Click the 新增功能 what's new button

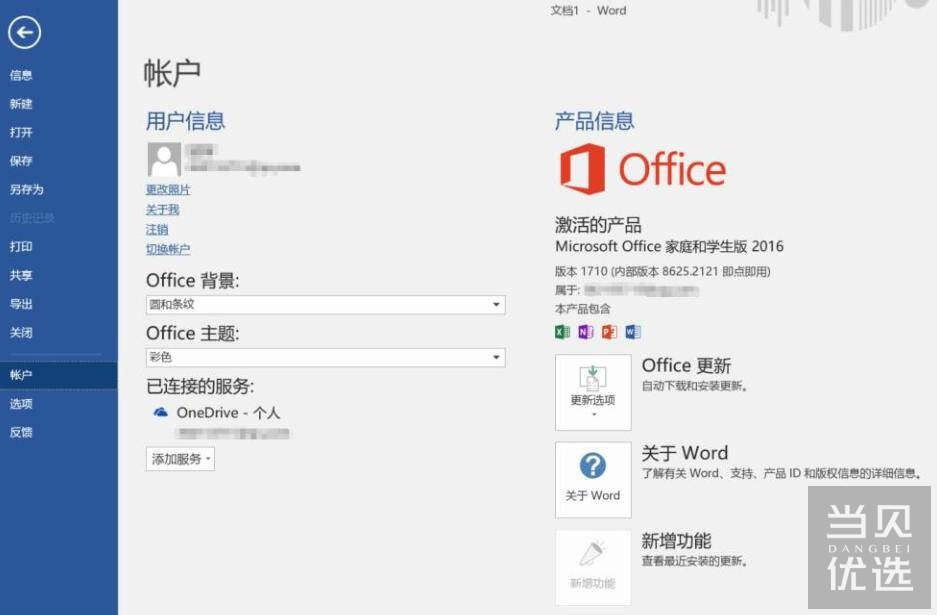[x=593, y=567]
